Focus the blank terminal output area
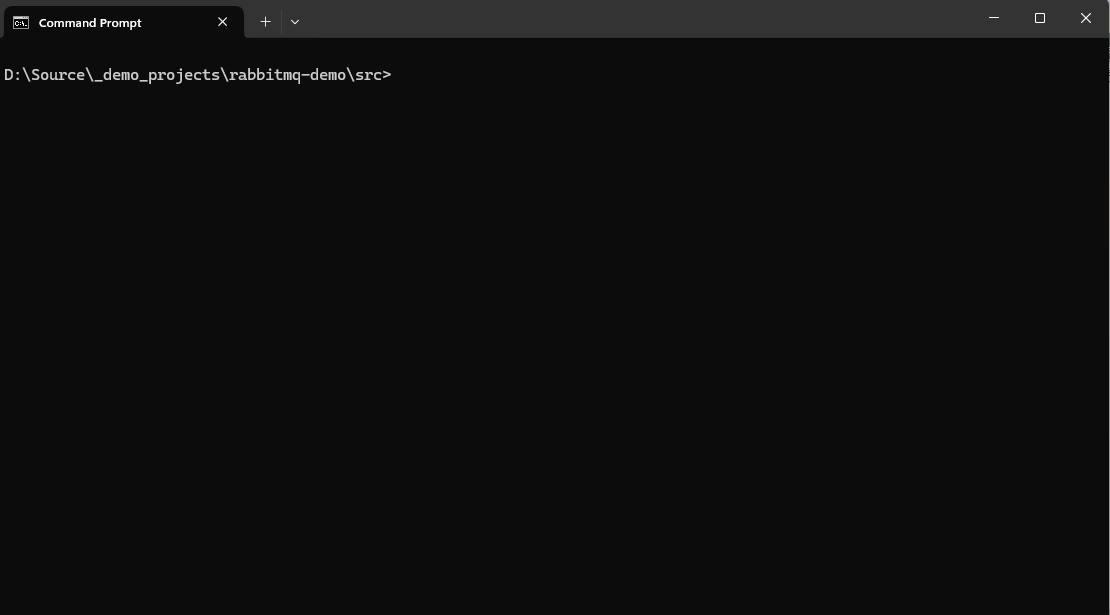1110x615 pixels. 555,350
